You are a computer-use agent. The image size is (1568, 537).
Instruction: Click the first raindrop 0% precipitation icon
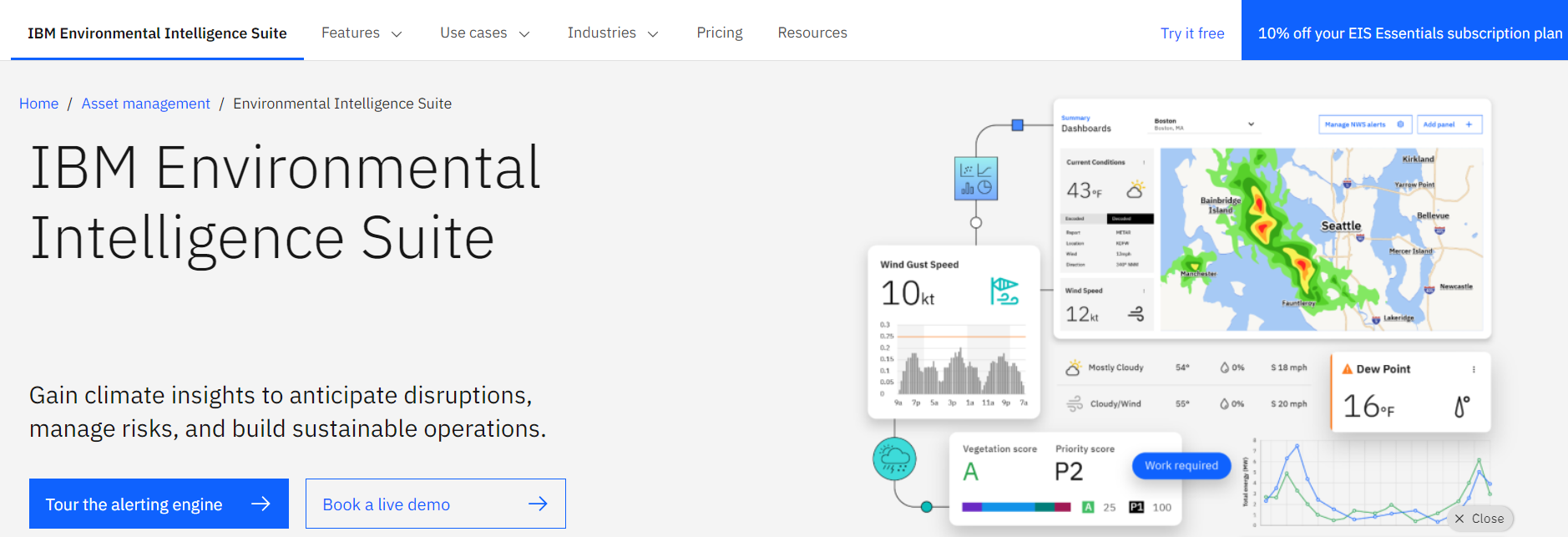tap(1224, 367)
